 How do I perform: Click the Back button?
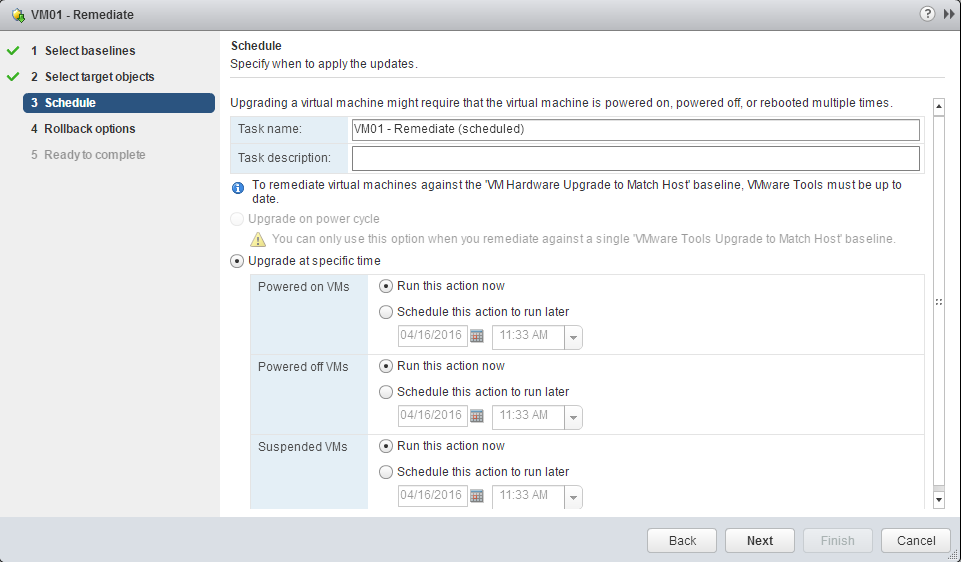pyautogui.click(x=682, y=541)
